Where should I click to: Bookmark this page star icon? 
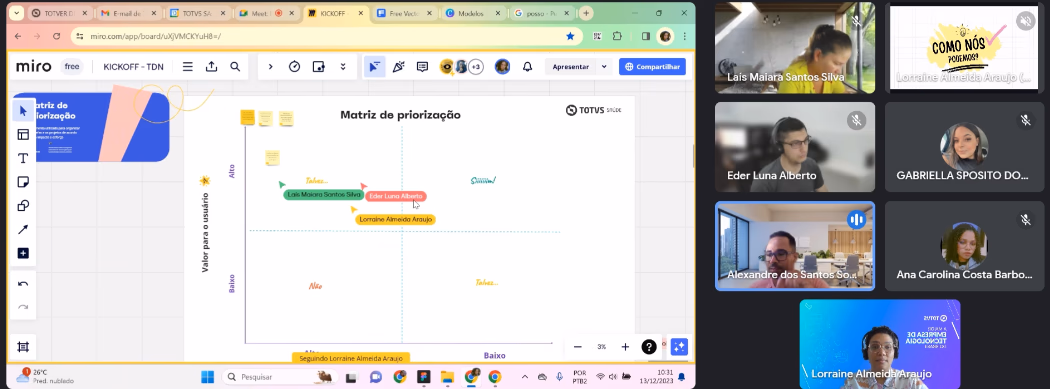[571, 36]
